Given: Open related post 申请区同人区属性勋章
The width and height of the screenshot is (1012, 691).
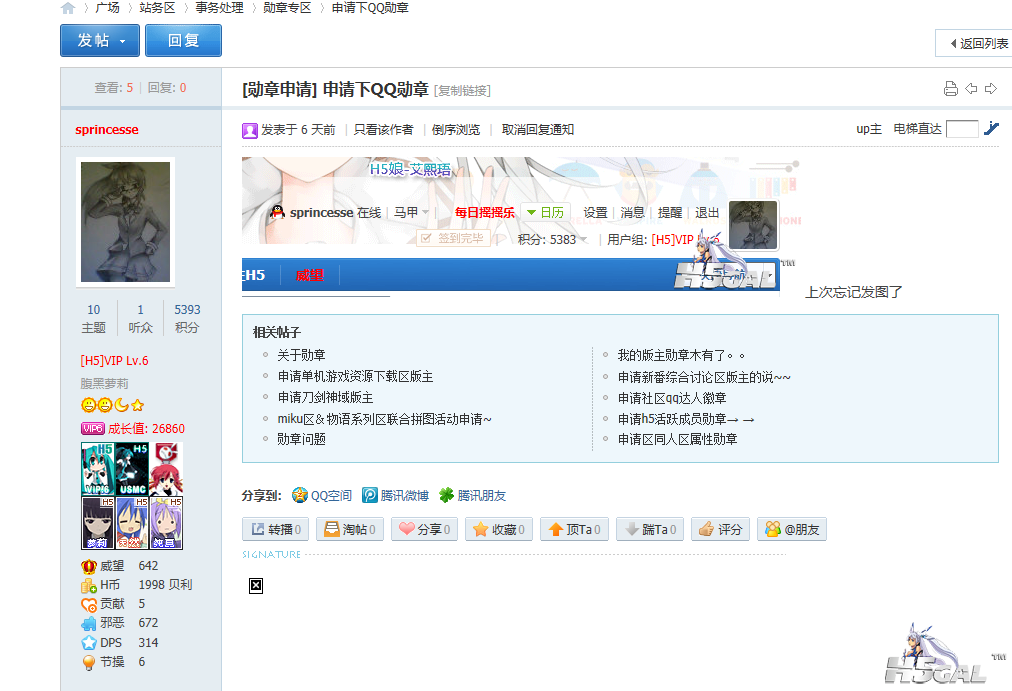Looking at the screenshot, I should tap(678, 439).
